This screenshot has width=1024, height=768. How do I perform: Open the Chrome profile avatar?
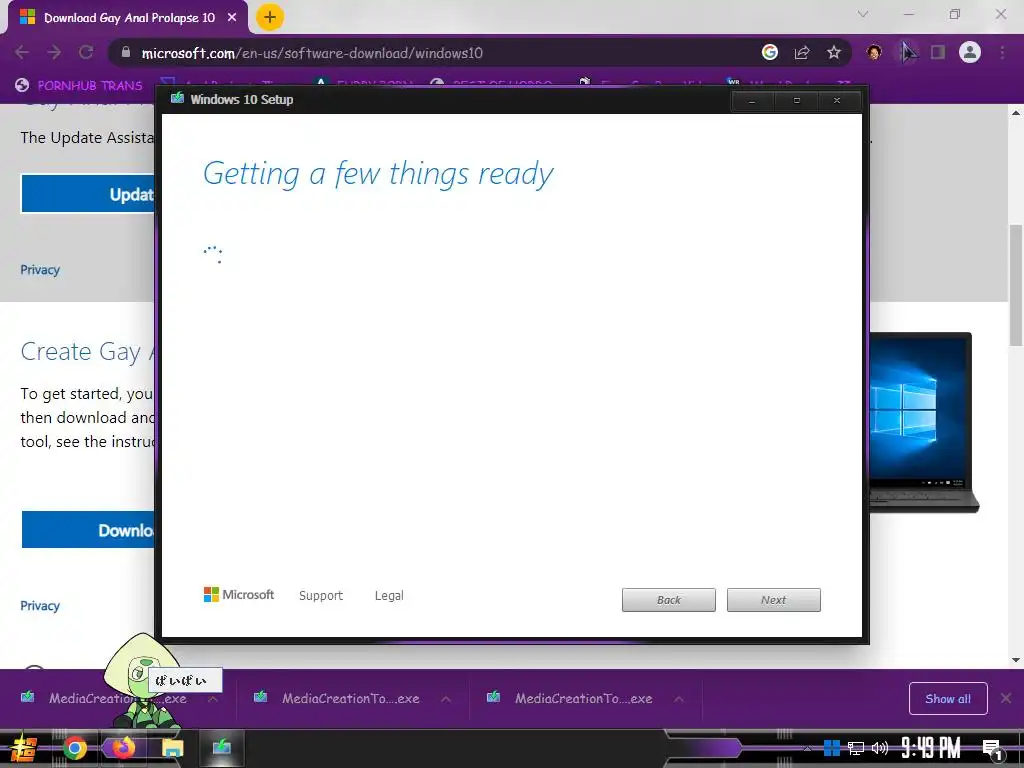(970, 52)
